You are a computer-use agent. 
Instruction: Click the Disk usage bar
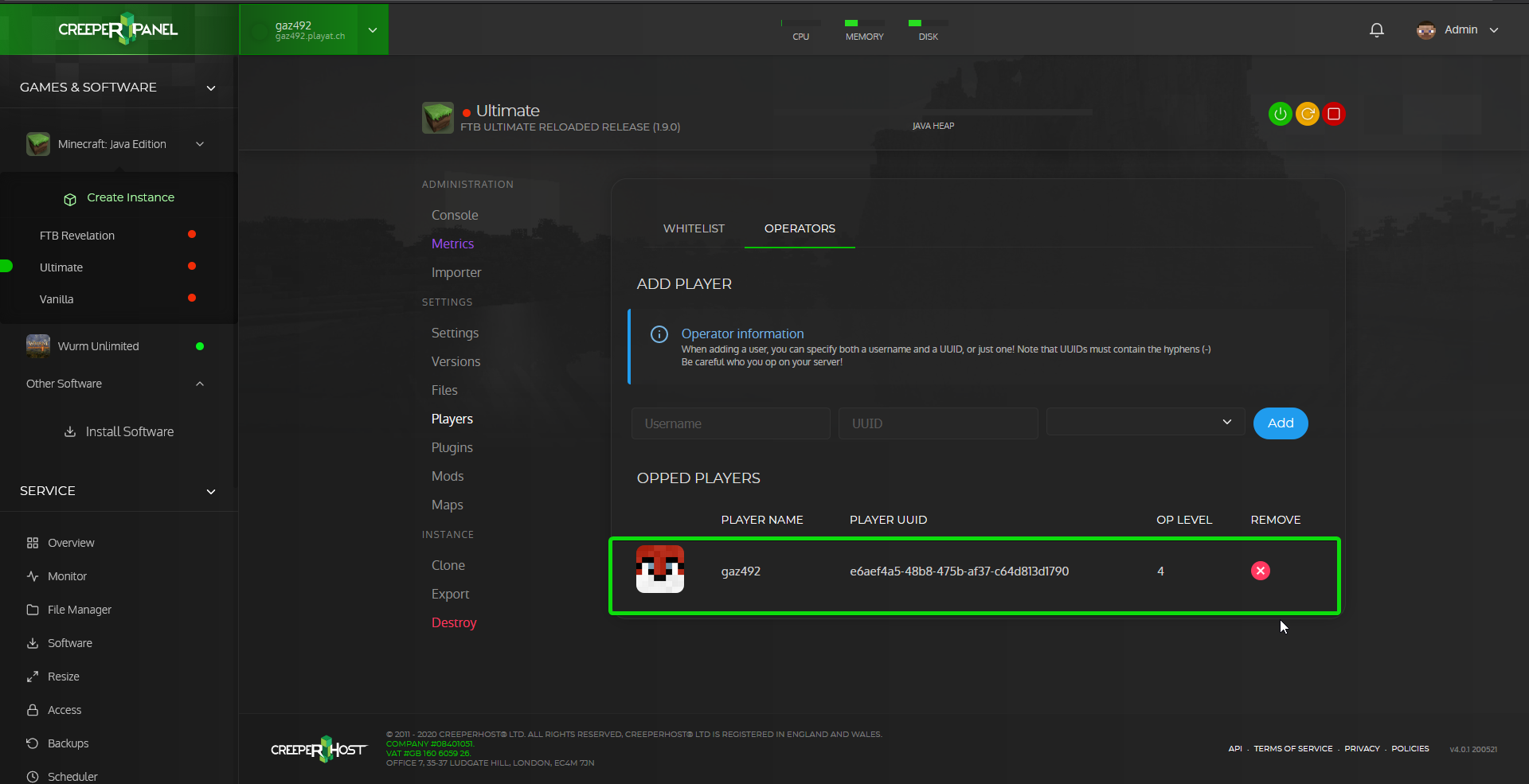[x=928, y=24]
